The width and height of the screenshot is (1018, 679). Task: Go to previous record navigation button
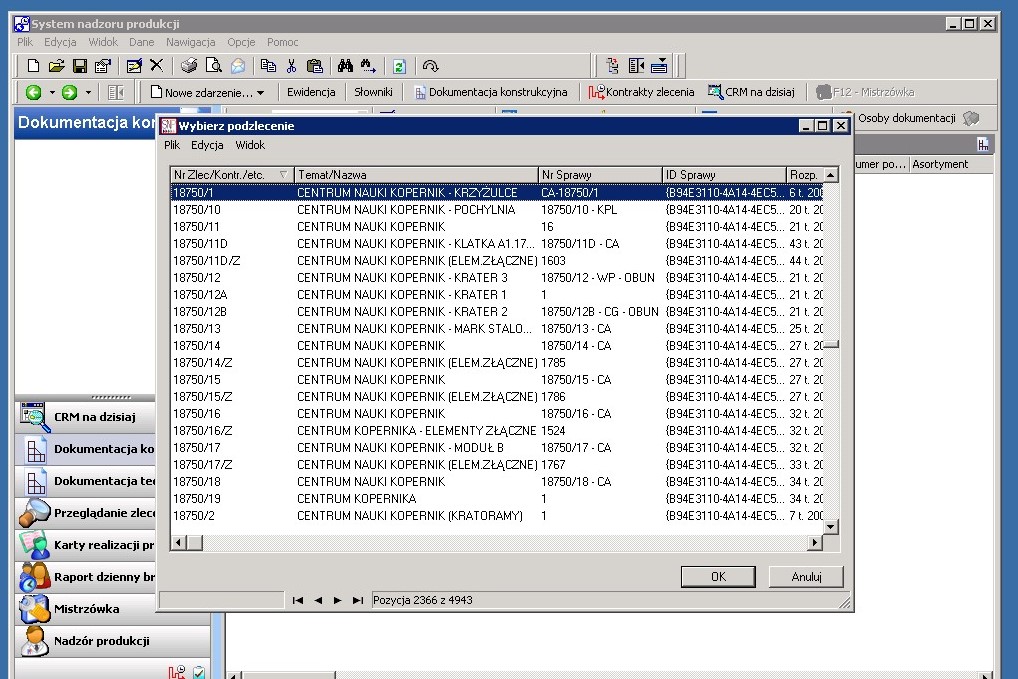(x=318, y=600)
